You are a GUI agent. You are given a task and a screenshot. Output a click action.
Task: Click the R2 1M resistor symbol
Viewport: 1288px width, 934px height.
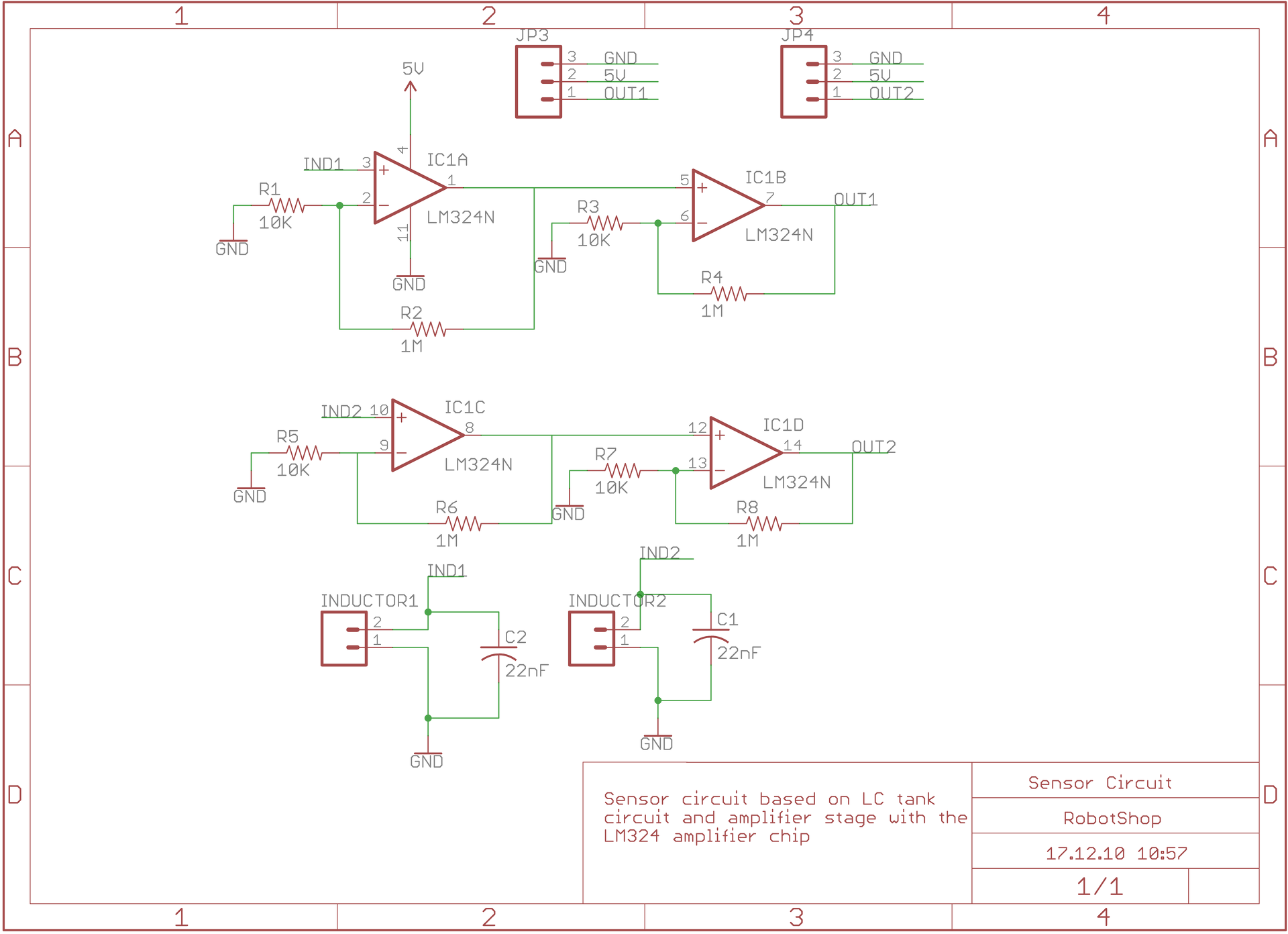[429, 329]
